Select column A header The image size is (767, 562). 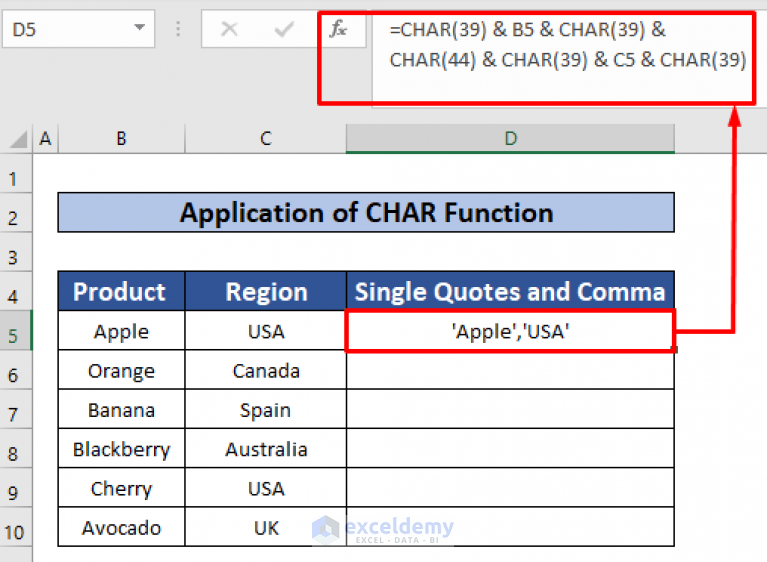point(45,139)
